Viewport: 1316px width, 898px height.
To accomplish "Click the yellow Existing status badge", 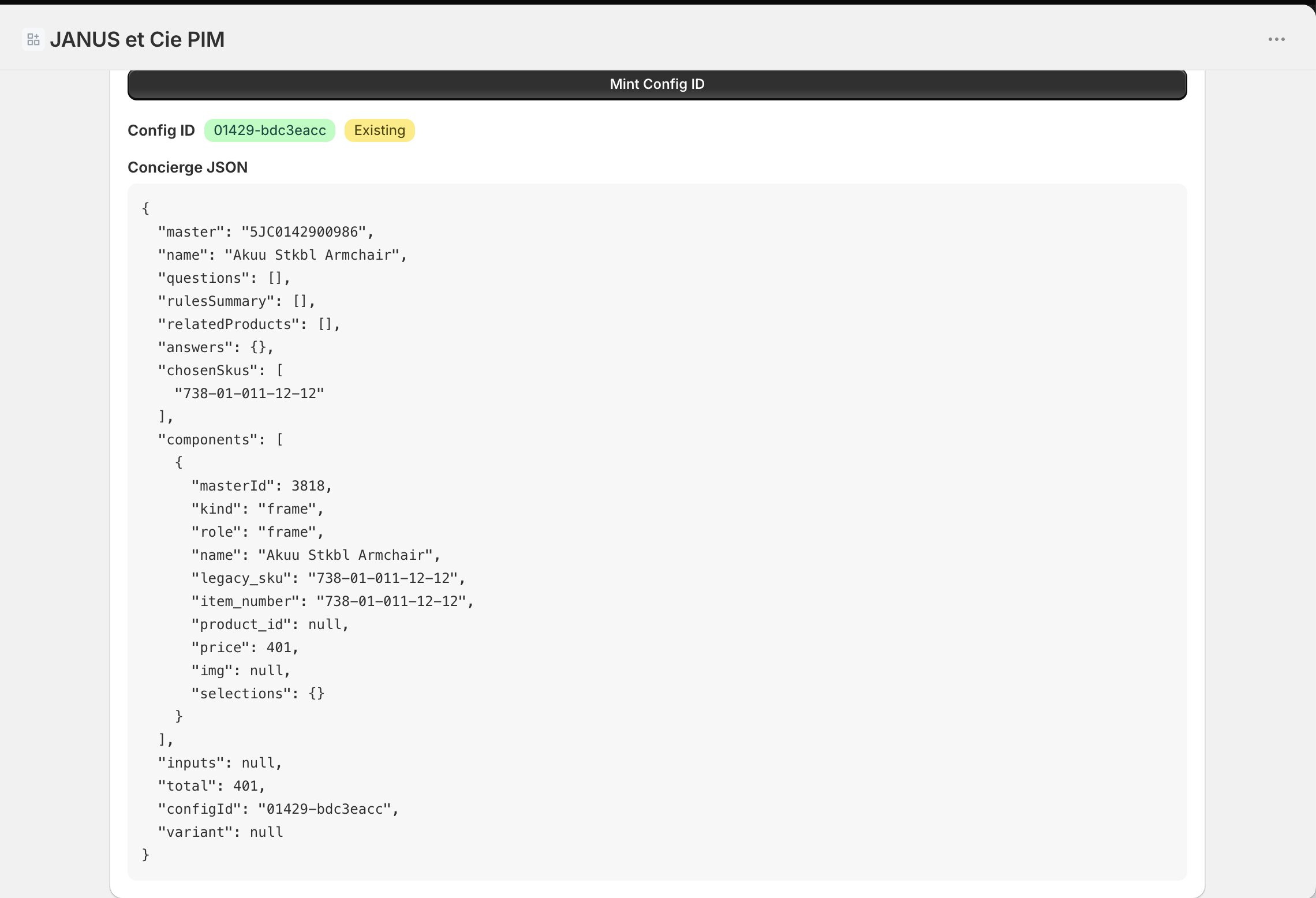I will pos(379,130).
